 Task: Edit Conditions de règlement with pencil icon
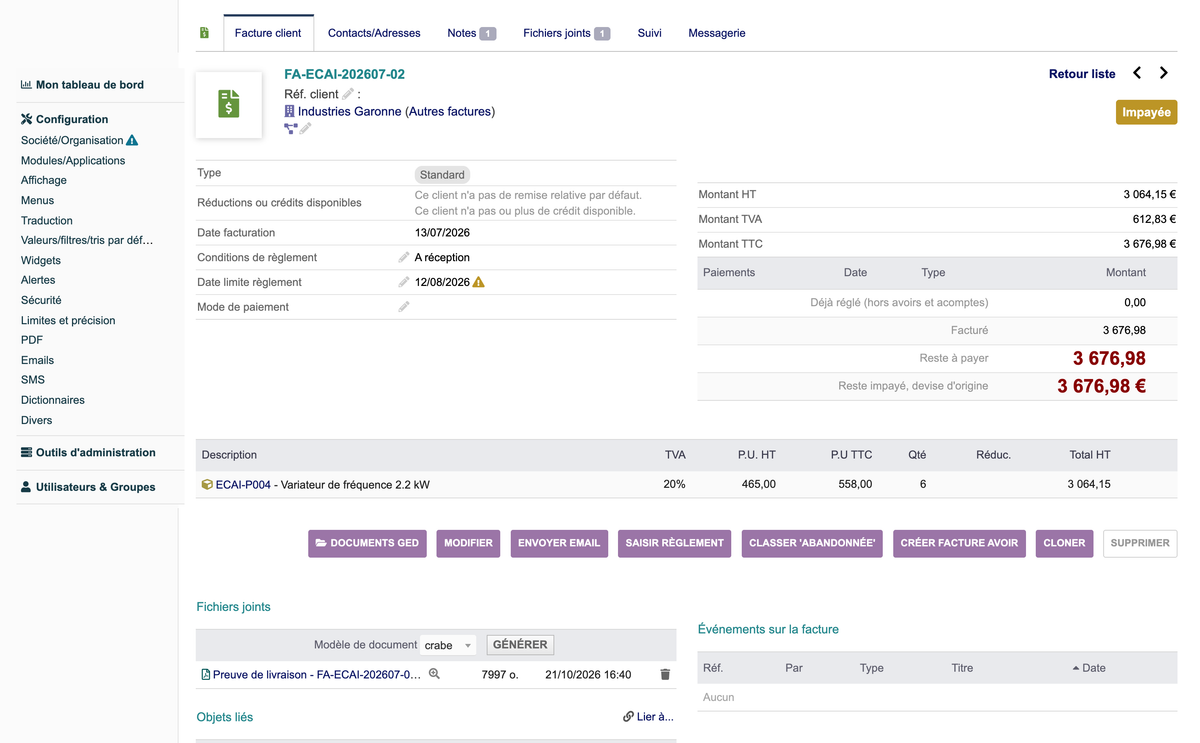(404, 257)
